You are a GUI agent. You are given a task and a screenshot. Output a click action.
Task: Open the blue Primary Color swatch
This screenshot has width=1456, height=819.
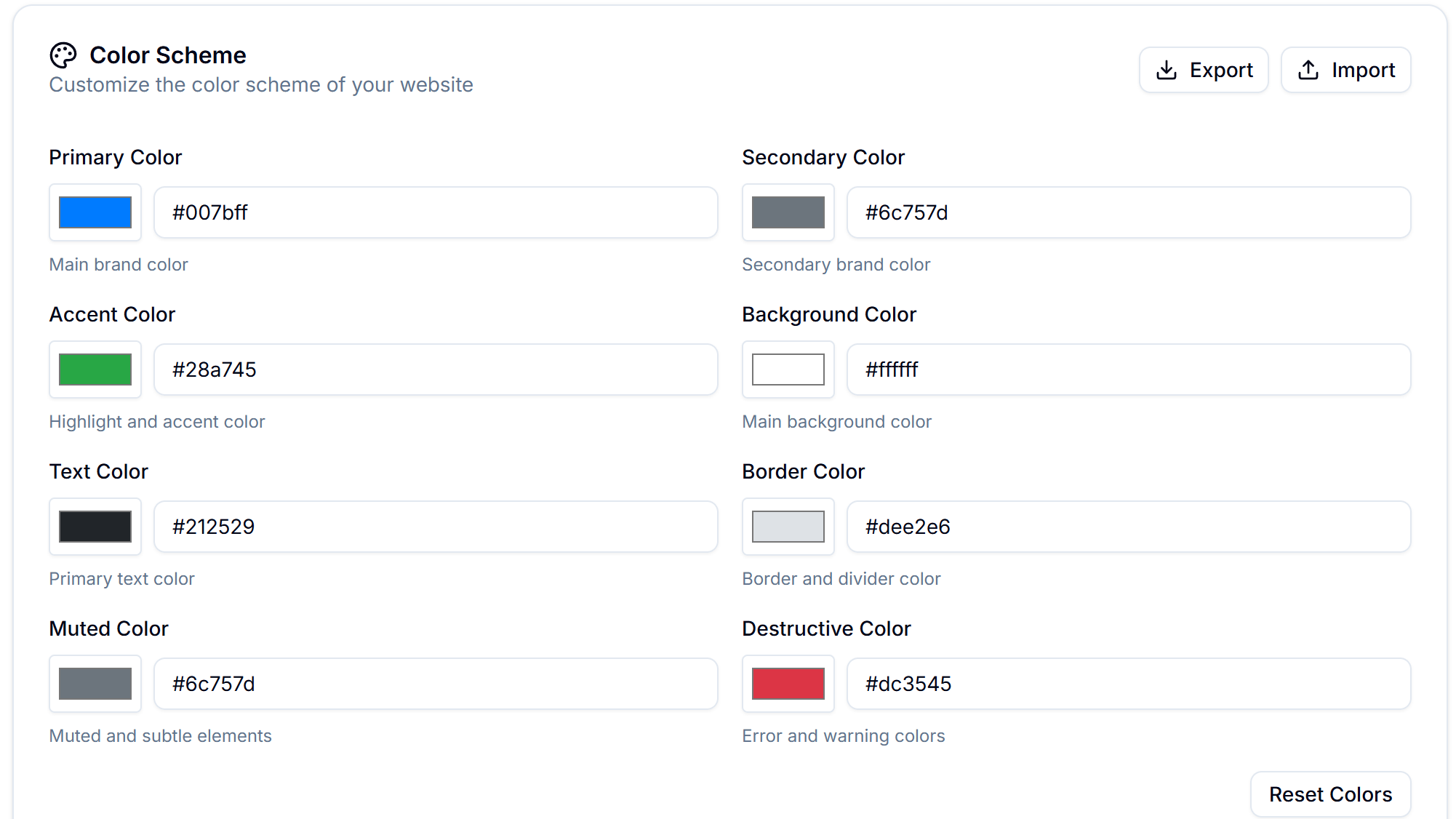click(x=95, y=212)
